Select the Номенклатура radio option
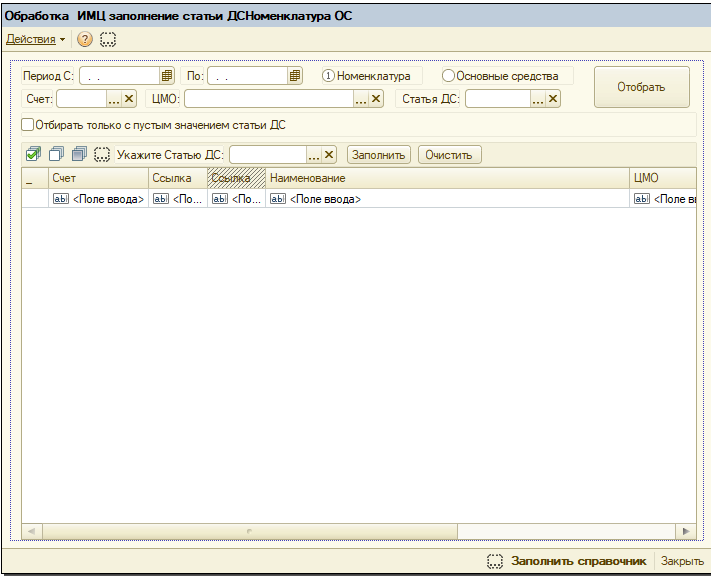This screenshot has height=576, width=711. 328,76
